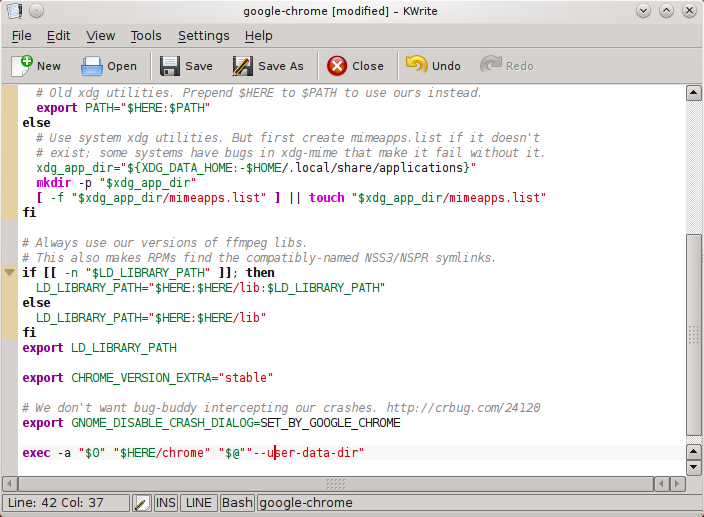The image size is (704, 517).
Task: Open a file with the Open icon
Action: pos(92,66)
